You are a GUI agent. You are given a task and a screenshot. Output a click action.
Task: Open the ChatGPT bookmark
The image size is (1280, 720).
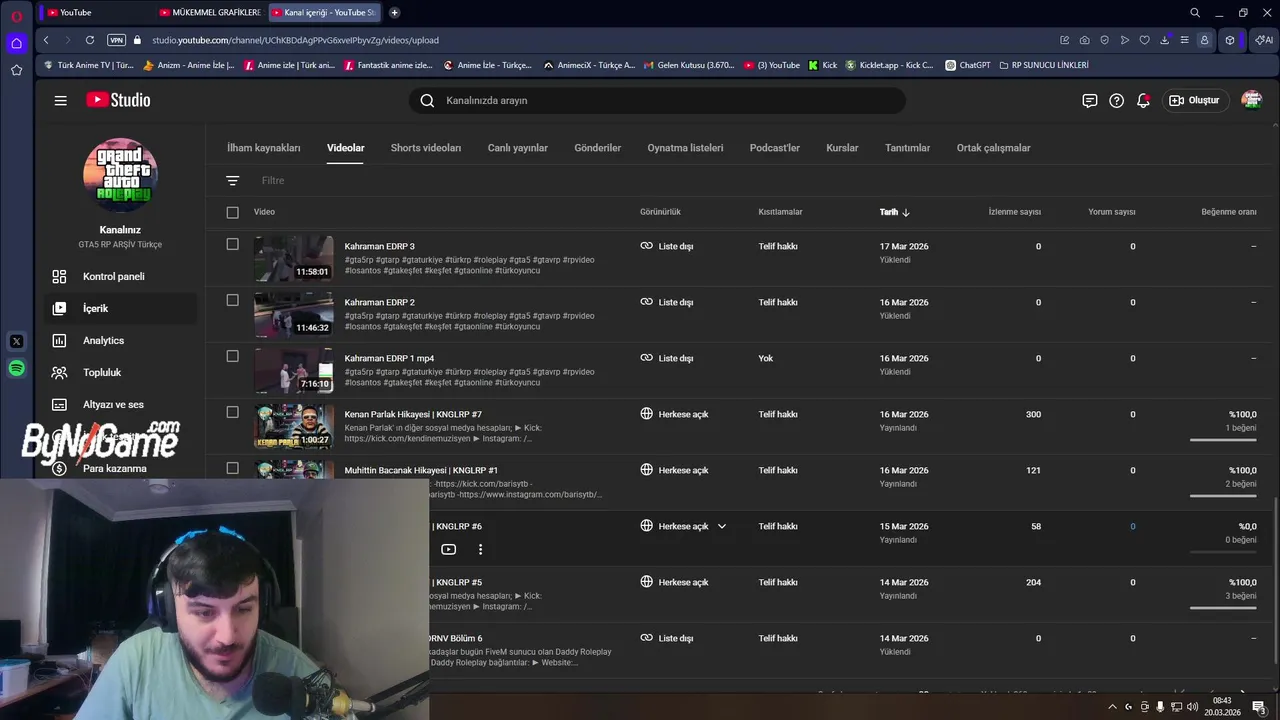coord(968,65)
